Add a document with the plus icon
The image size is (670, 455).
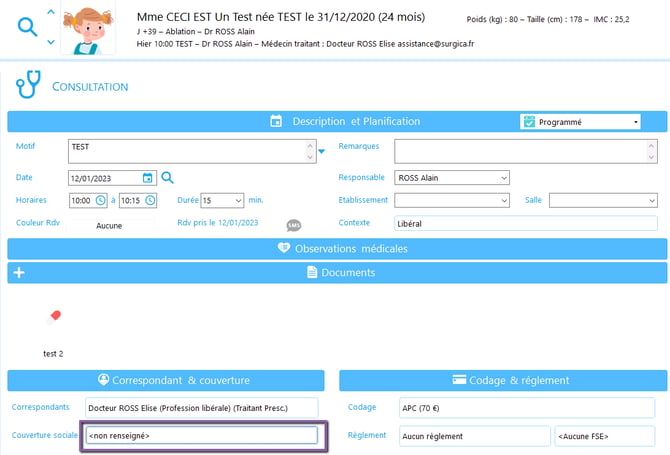click(19, 273)
